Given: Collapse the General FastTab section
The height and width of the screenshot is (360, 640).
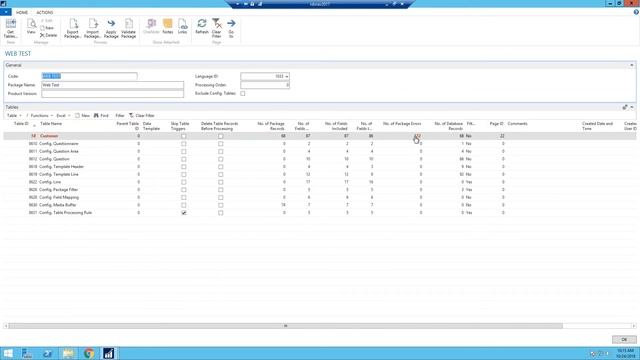Looking at the screenshot, I should 631,65.
